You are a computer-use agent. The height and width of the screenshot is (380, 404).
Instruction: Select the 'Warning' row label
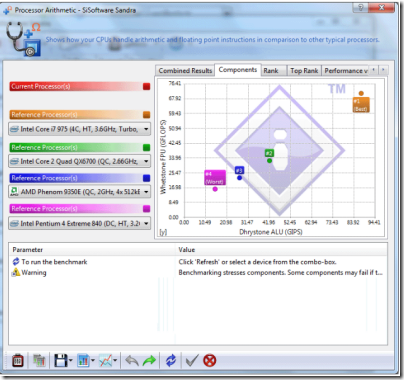(34, 273)
